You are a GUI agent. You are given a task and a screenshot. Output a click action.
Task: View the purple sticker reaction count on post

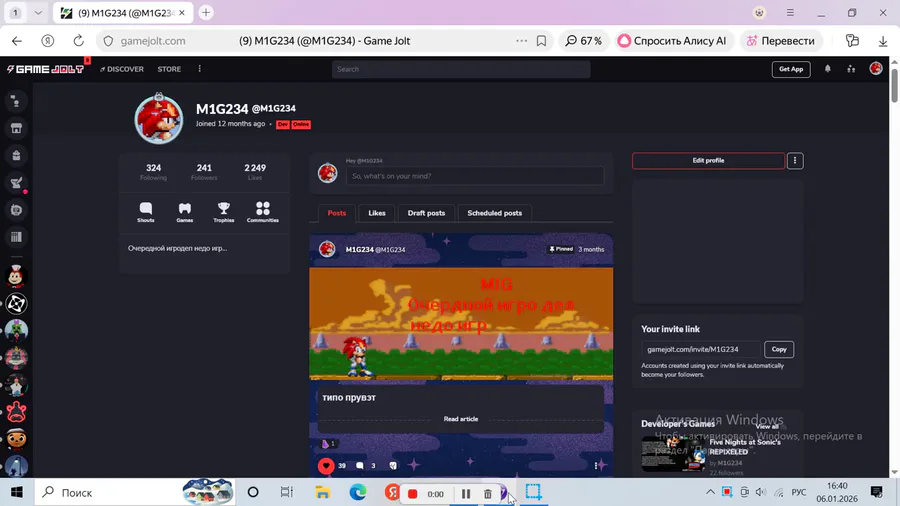[328, 443]
